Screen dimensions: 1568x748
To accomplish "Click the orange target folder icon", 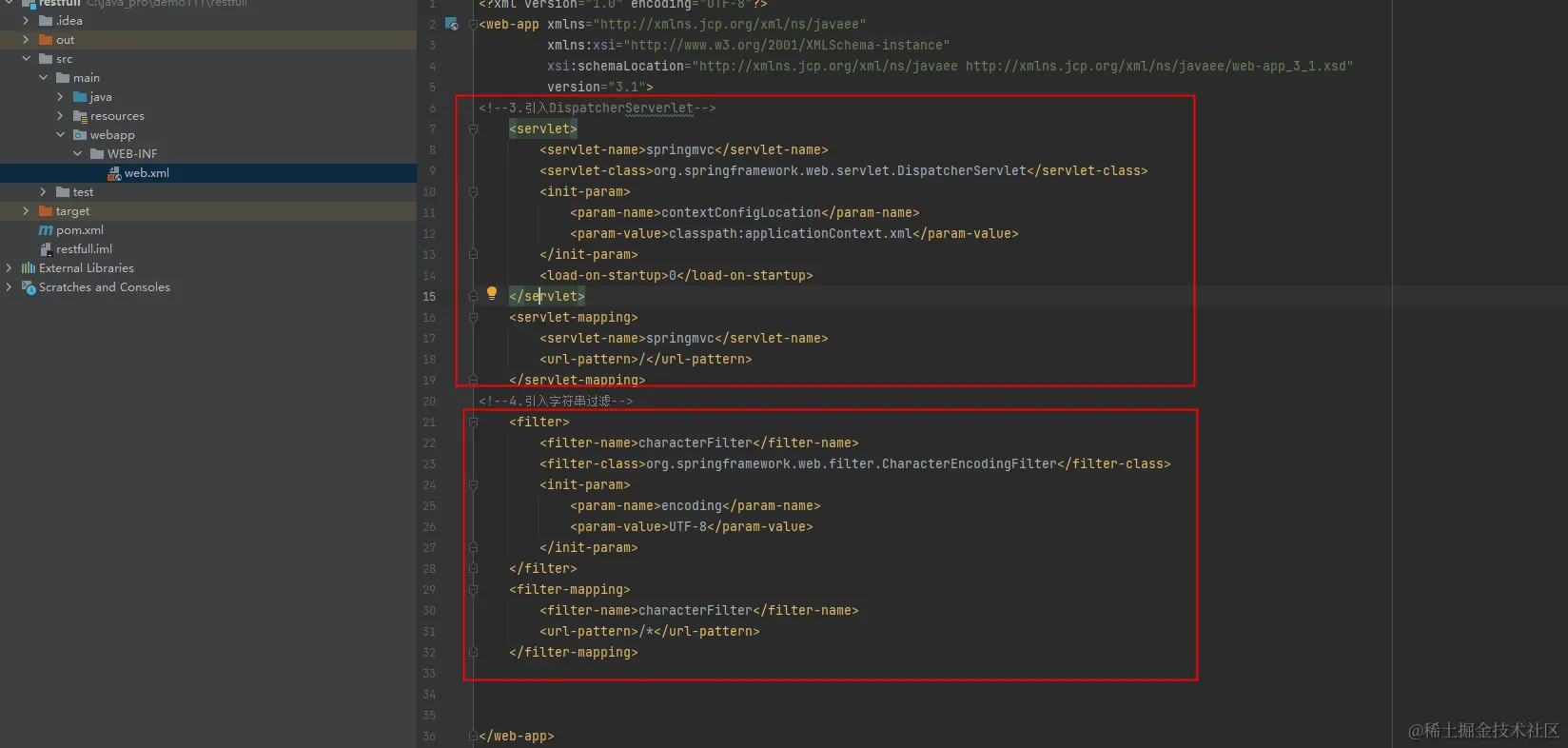I will [x=46, y=211].
